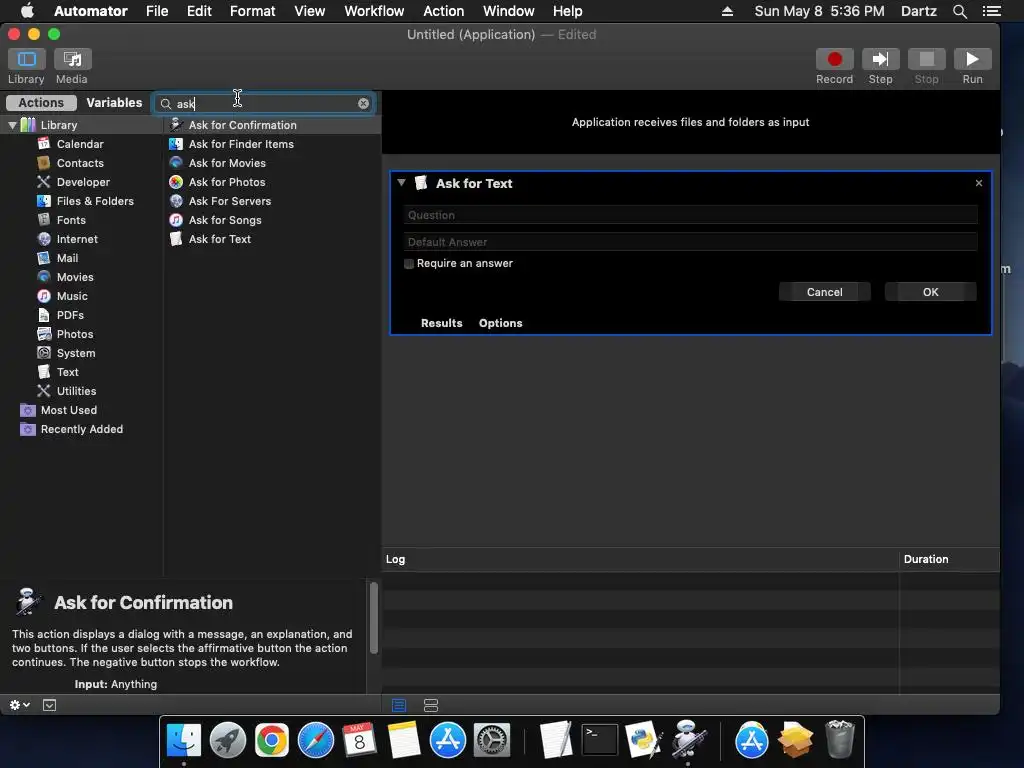Open Notification Center menu bar icon
The height and width of the screenshot is (768, 1024).
[x=991, y=11]
